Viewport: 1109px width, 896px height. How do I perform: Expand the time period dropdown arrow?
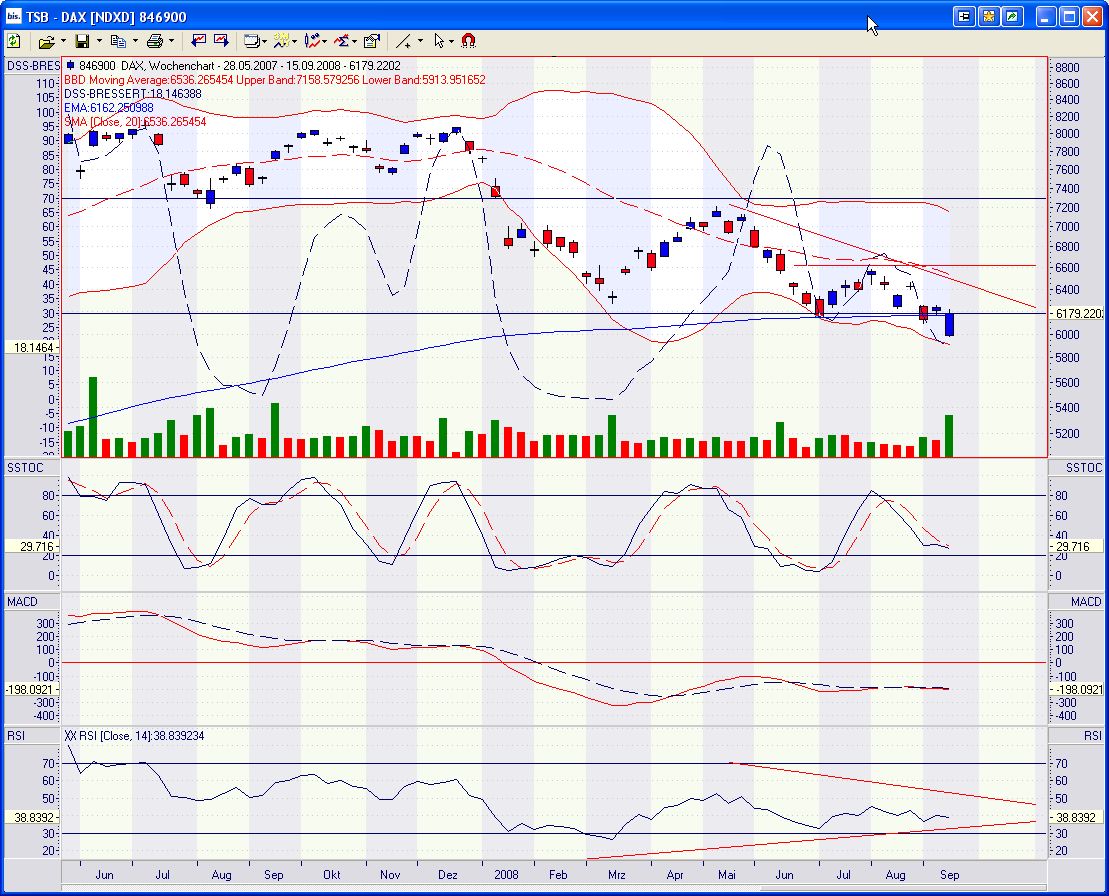tap(294, 41)
